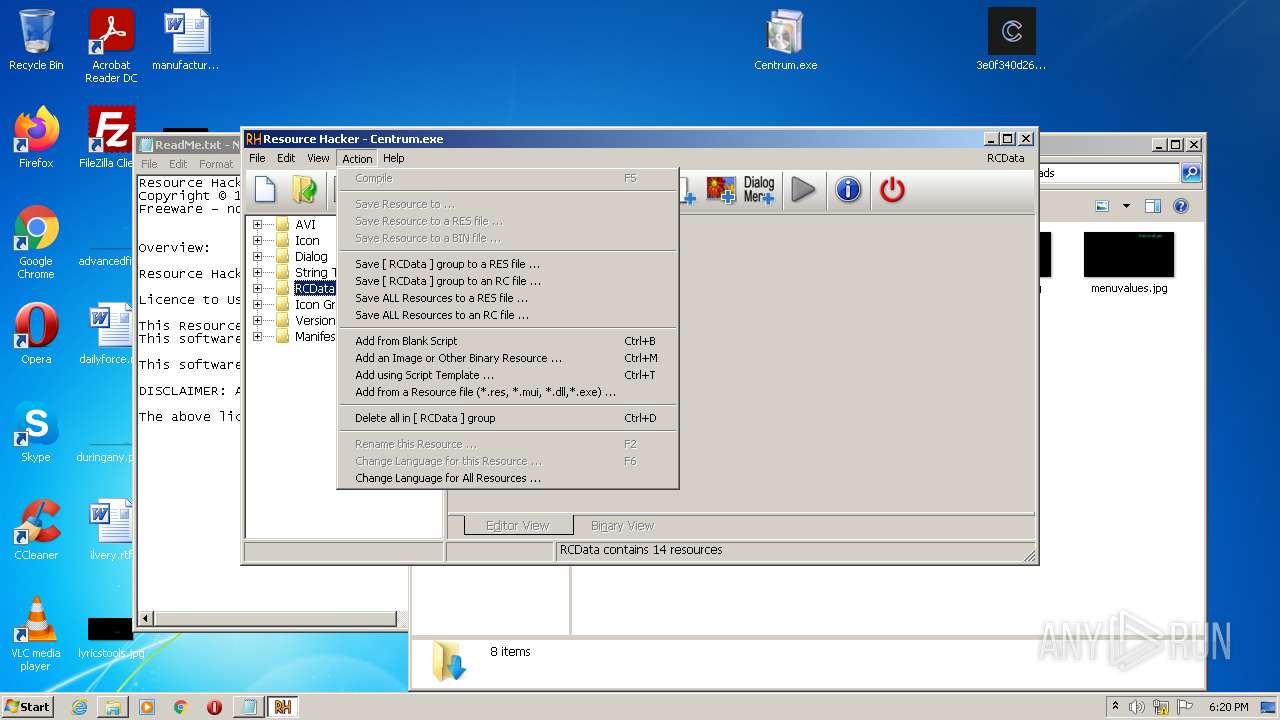Expand the String Table tree node
Image resolution: width=1280 pixels, height=720 pixels.
tap(257, 273)
